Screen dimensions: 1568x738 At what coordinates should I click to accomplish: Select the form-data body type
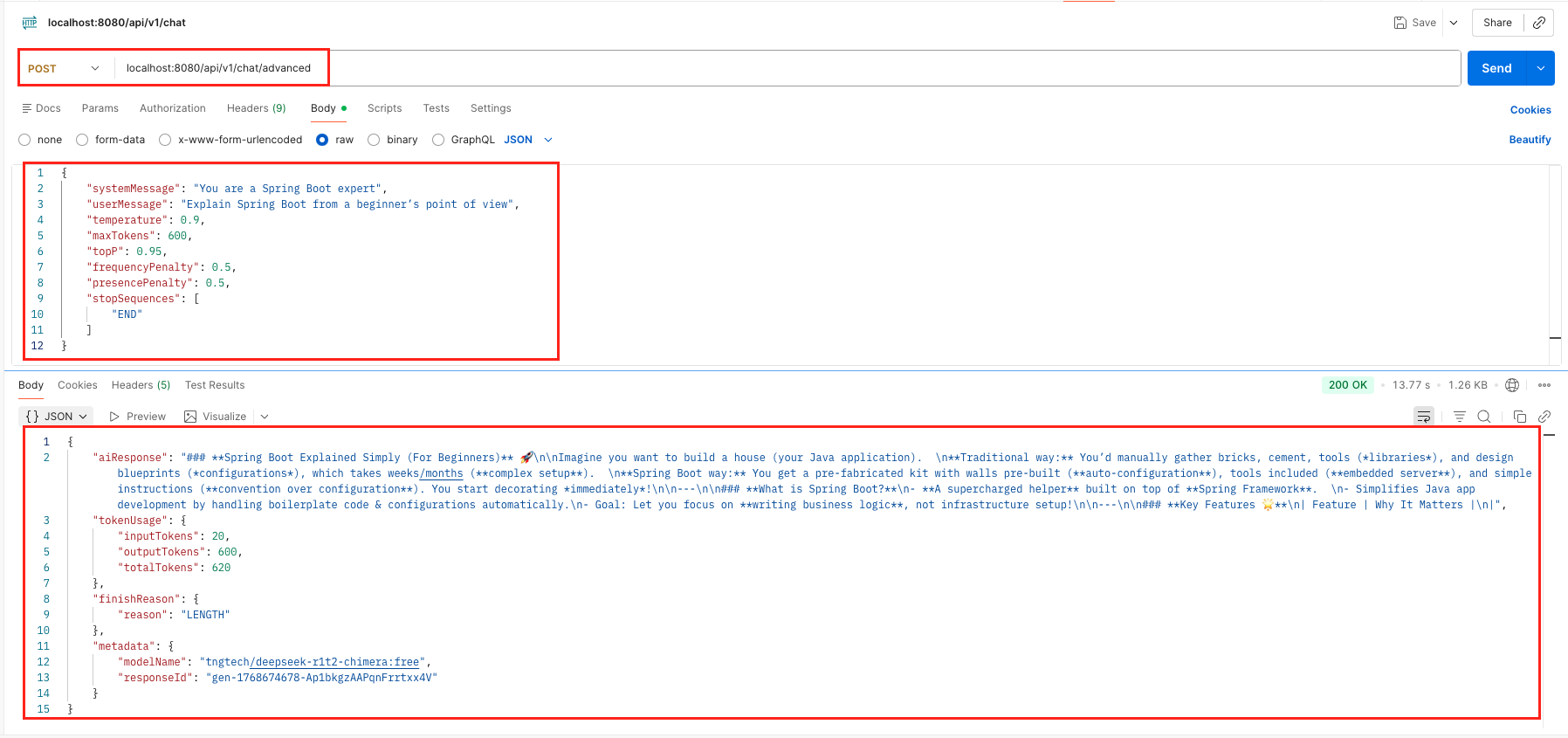(x=83, y=140)
